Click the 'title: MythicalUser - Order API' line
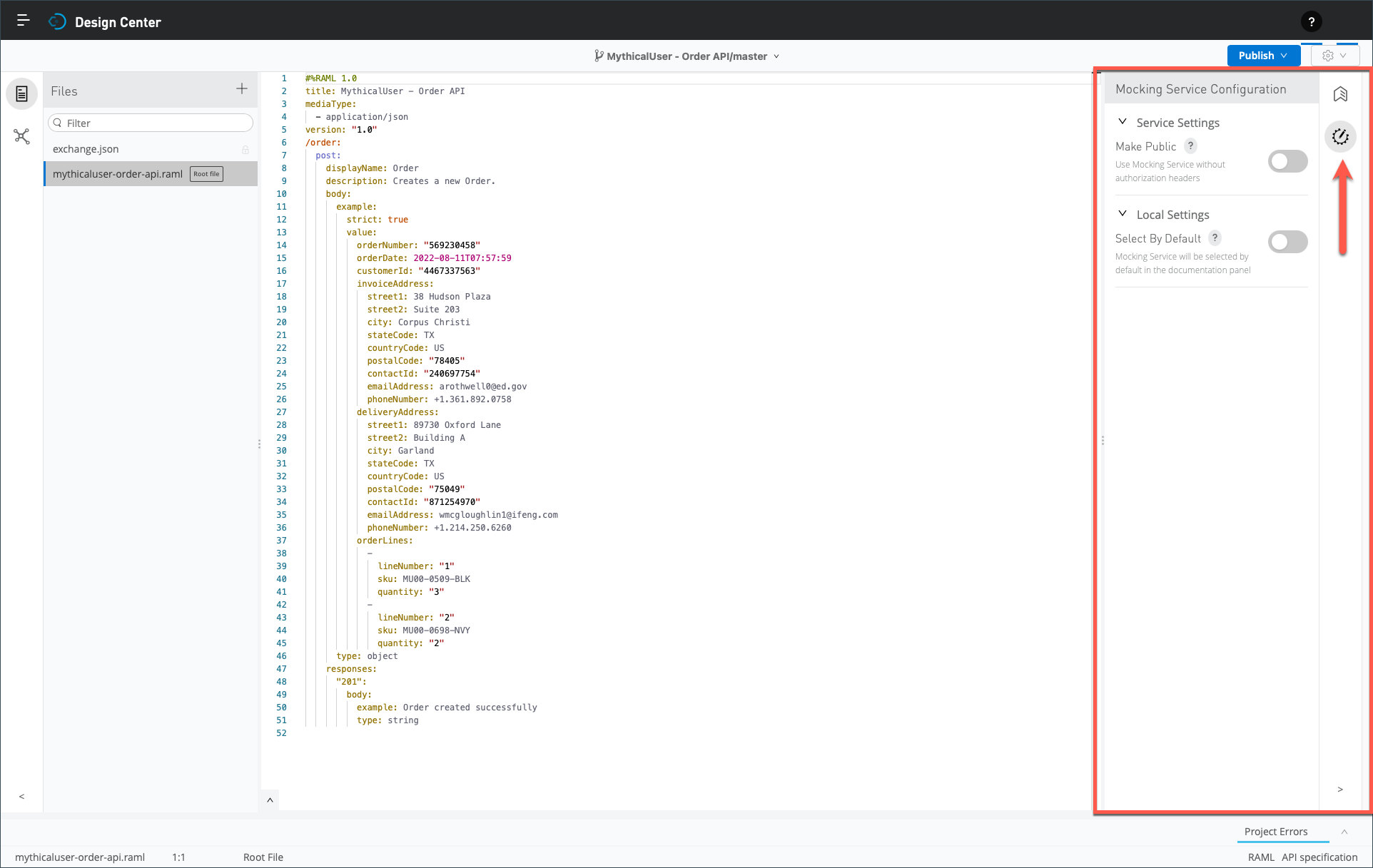1373x868 pixels. (x=385, y=91)
